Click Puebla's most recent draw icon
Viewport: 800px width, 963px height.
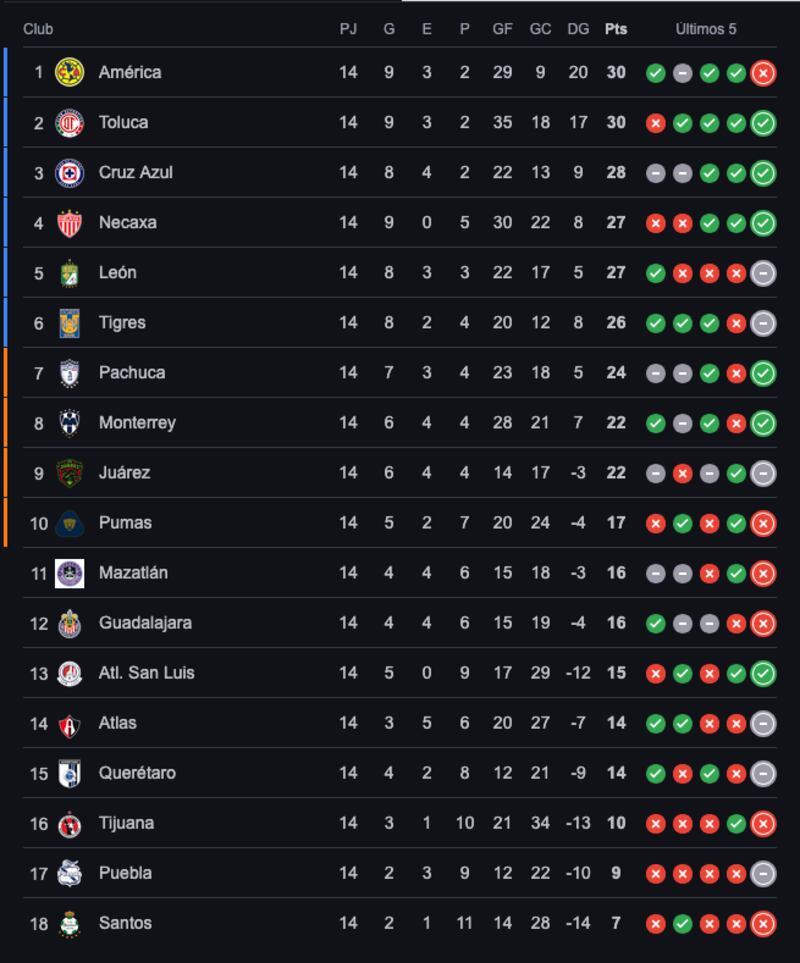click(763, 873)
